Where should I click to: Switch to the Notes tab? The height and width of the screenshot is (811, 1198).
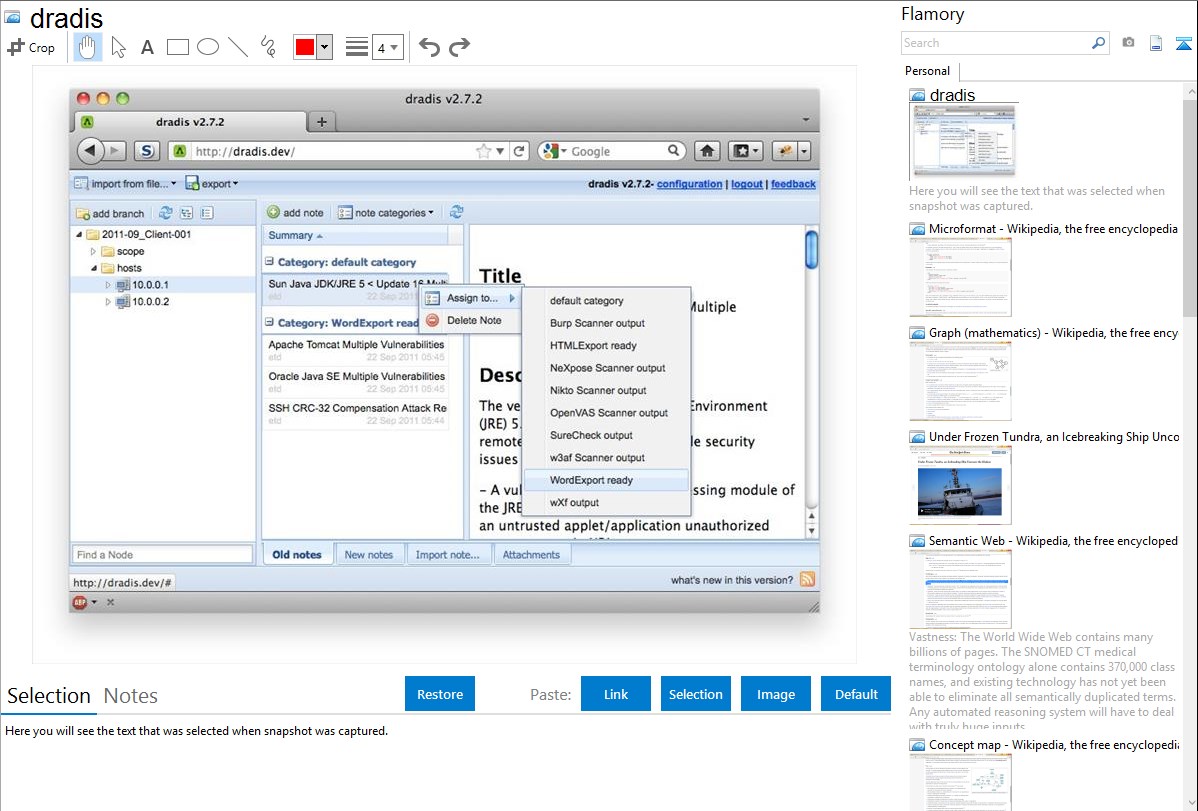(131, 696)
